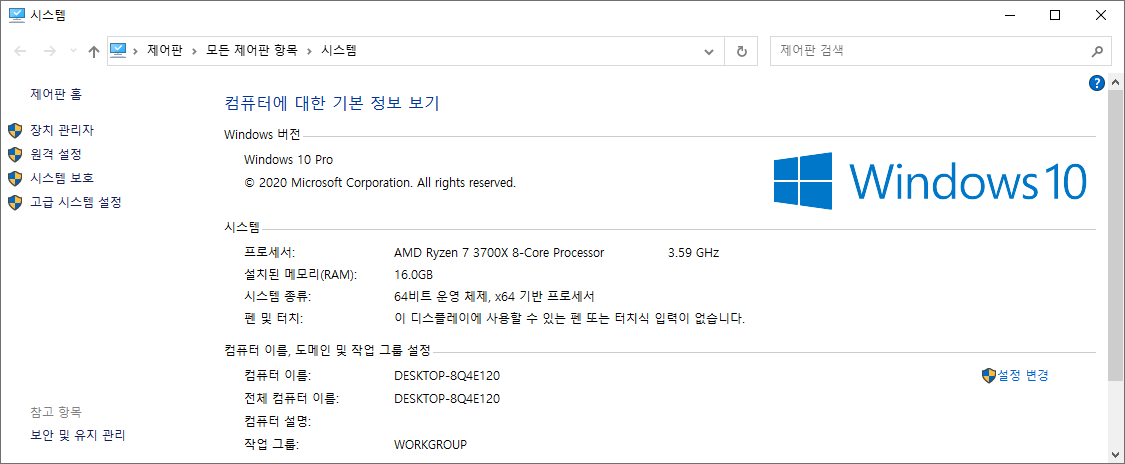Click the WORKGROUP value
Image resolution: width=1125 pixels, height=464 pixels.
430,445
